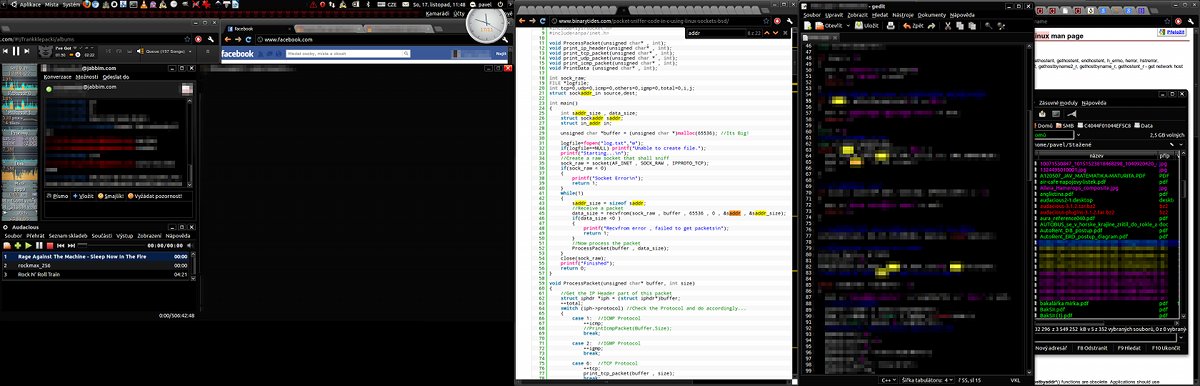Open Hledat menu in gedit
Screen dimensions: 1200x386
tap(880, 15)
